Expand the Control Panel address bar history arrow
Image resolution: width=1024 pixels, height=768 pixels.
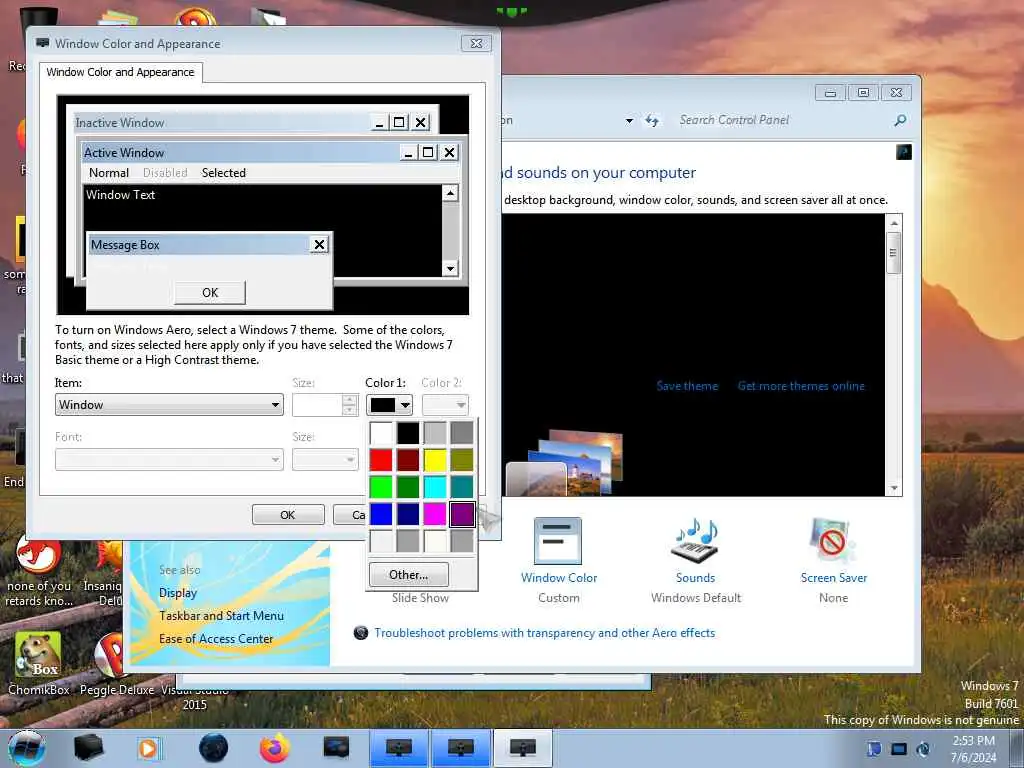click(x=629, y=121)
